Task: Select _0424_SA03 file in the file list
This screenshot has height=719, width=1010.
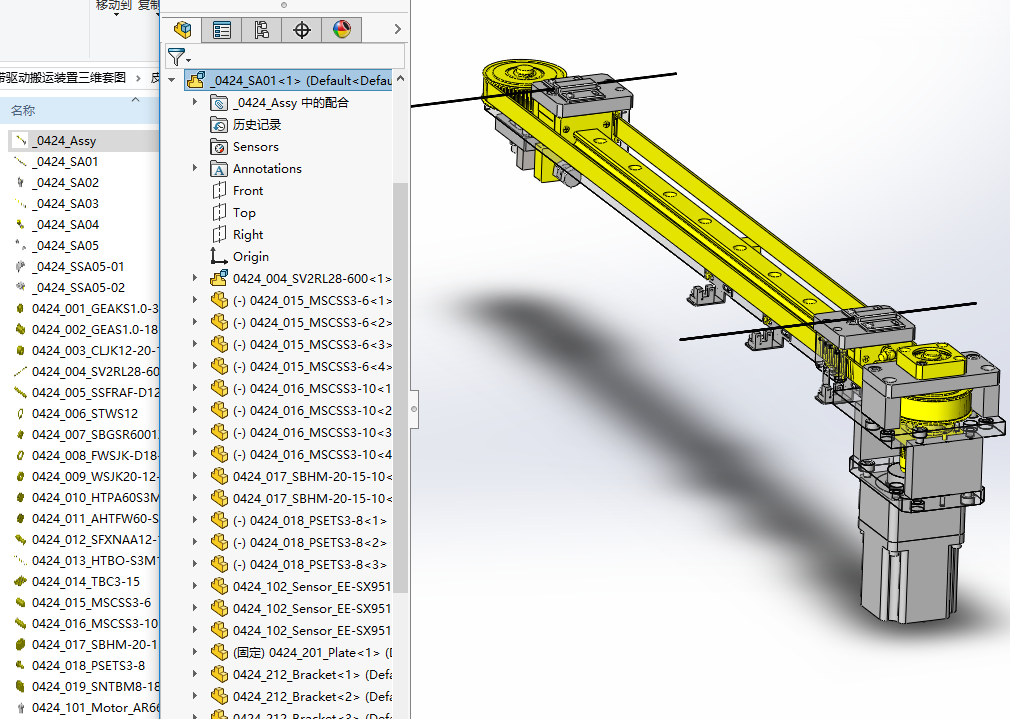Action: pos(65,204)
